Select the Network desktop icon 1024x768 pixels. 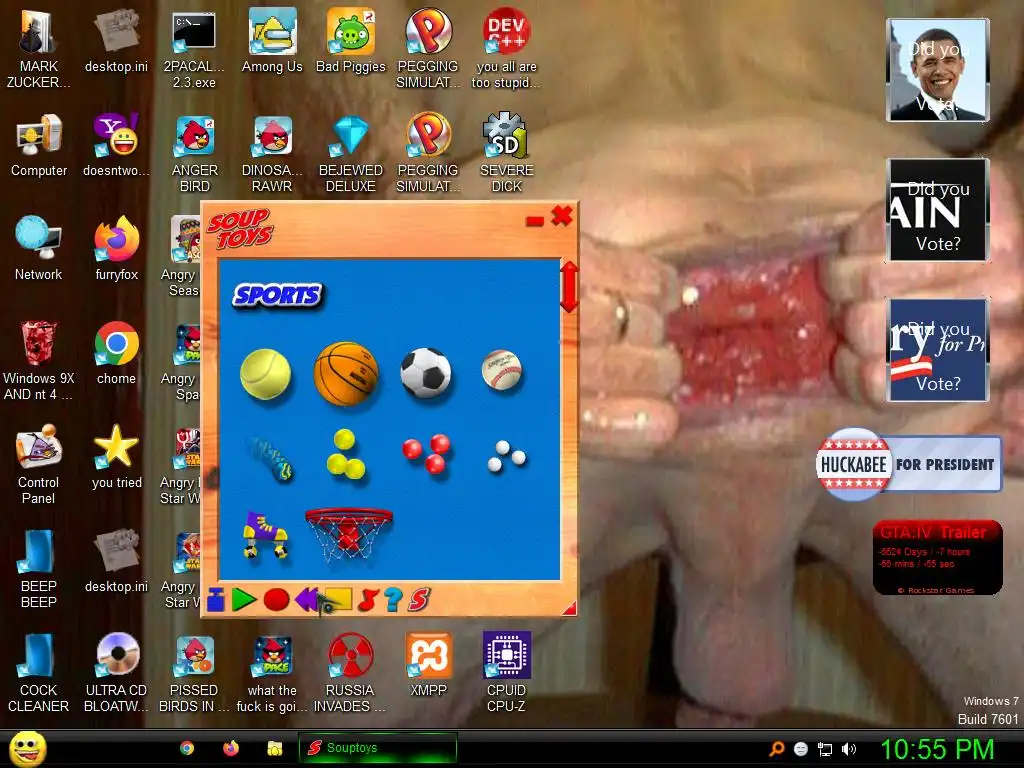click(39, 249)
